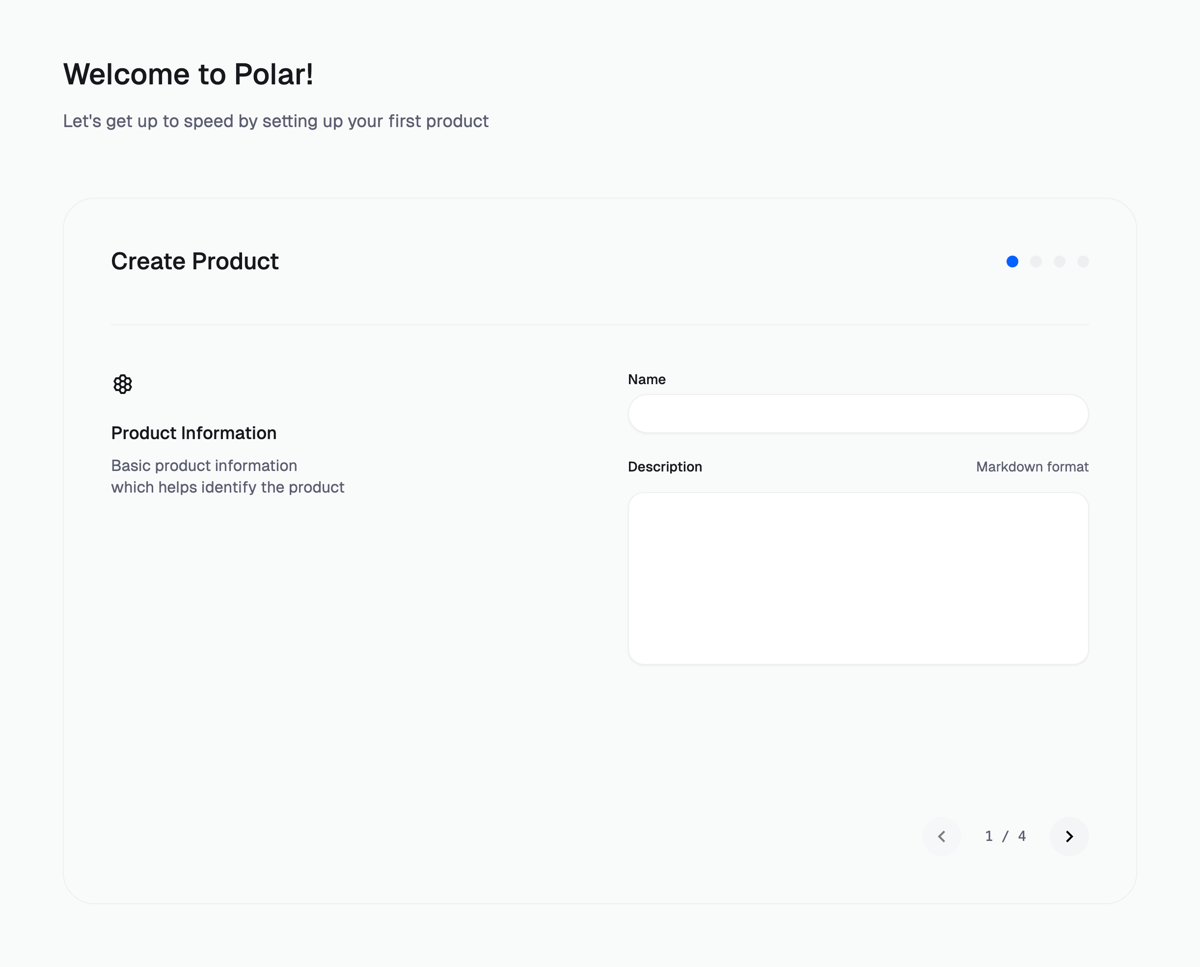Click the 'Product Information' section heading
This screenshot has width=1200, height=967.
193,433
